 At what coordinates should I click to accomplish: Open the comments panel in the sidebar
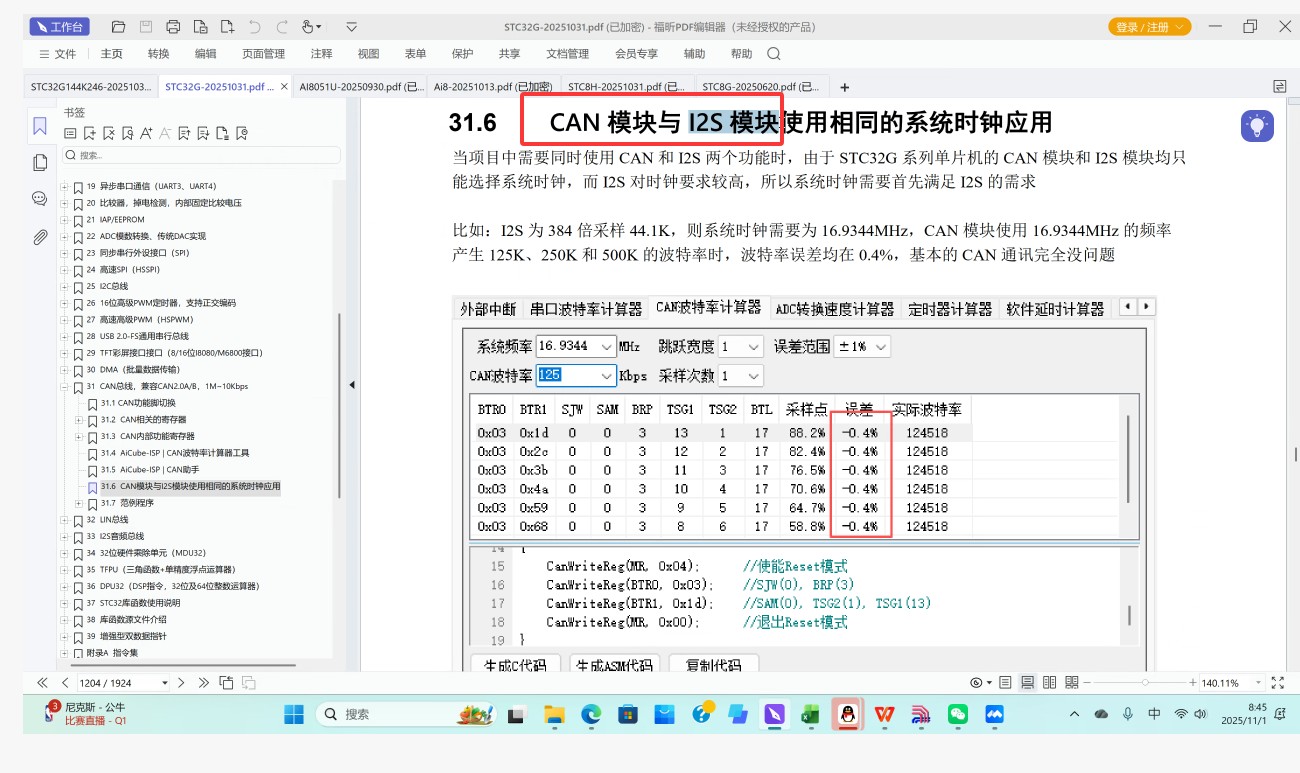(39, 198)
